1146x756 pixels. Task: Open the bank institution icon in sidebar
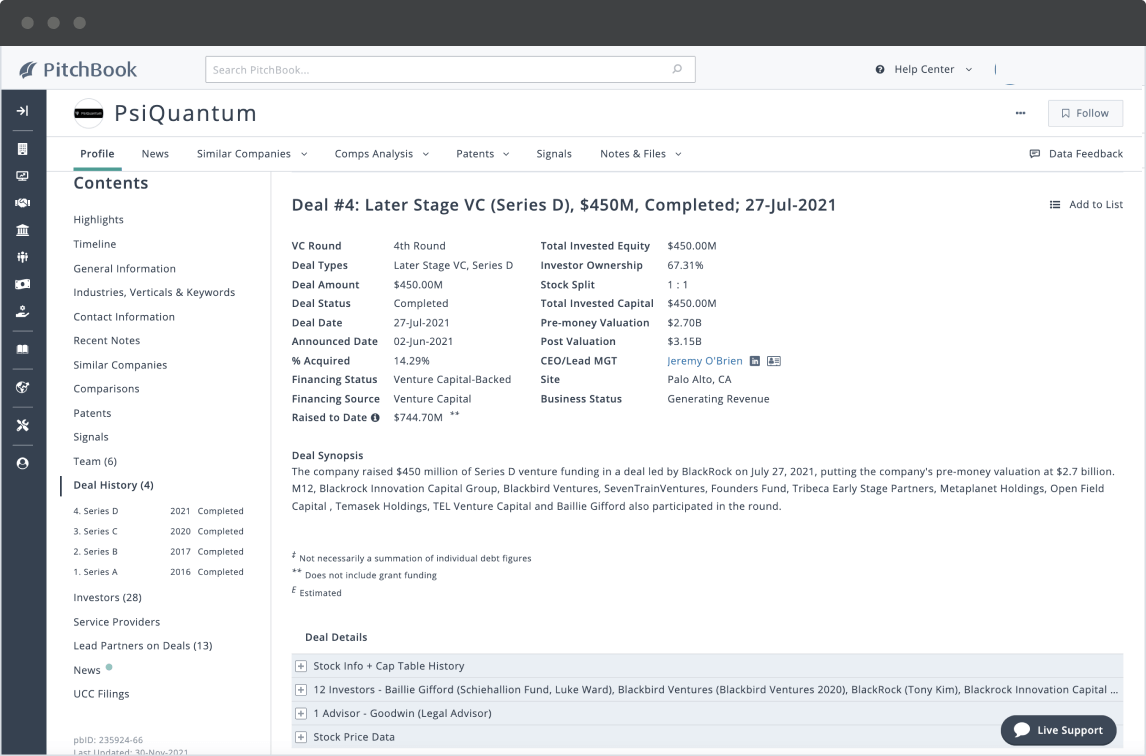[23, 230]
